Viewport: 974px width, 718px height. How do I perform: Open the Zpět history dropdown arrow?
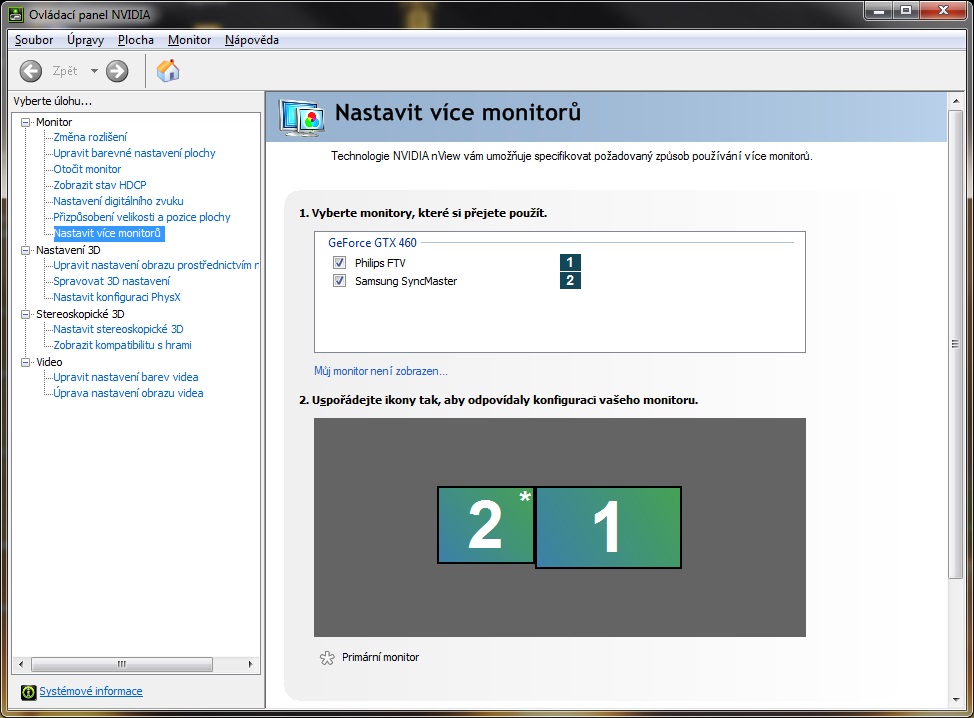coord(94,71)
